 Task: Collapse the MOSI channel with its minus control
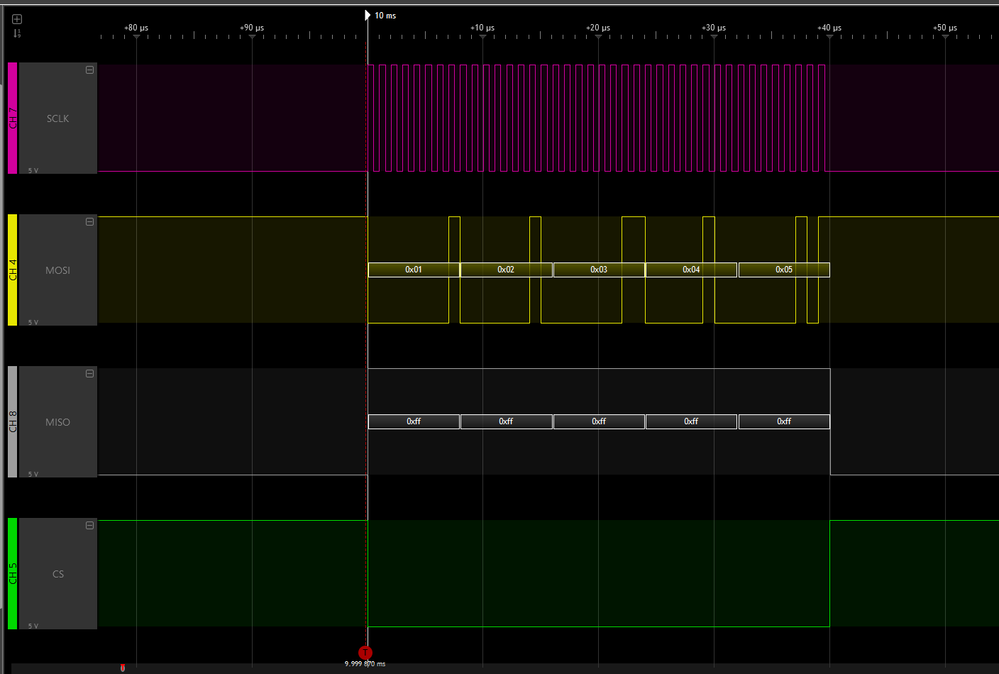coord(89,221)
